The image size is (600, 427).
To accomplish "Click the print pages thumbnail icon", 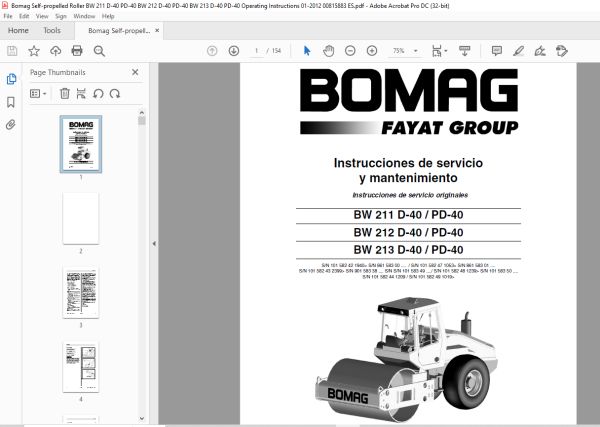I will tap(81, 93).
